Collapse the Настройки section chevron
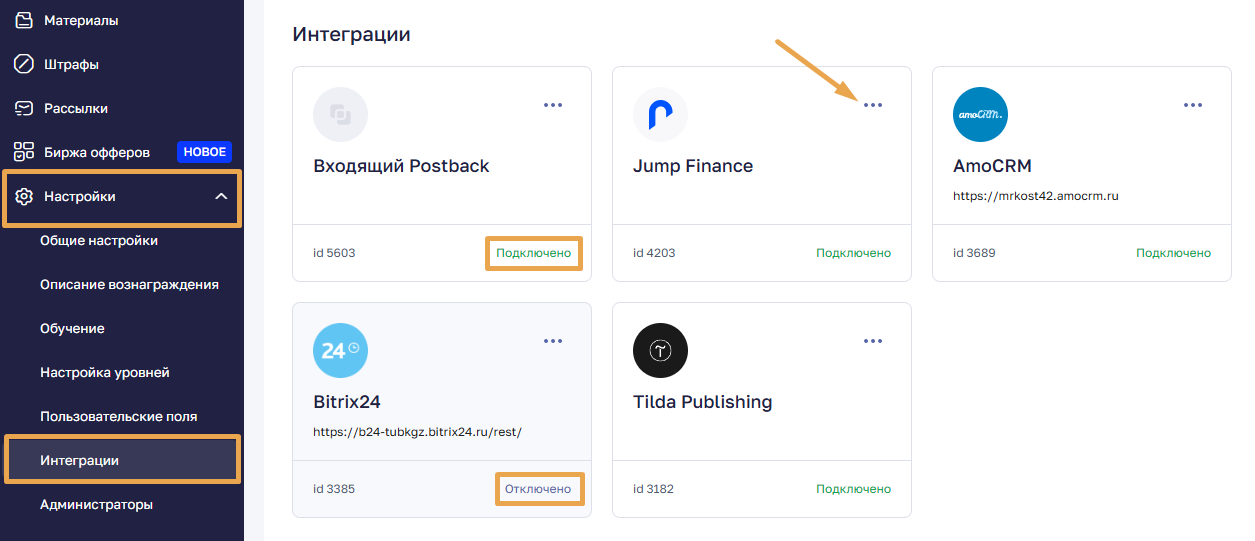This screenshot has height=541, width=1255. click(221, 197)
